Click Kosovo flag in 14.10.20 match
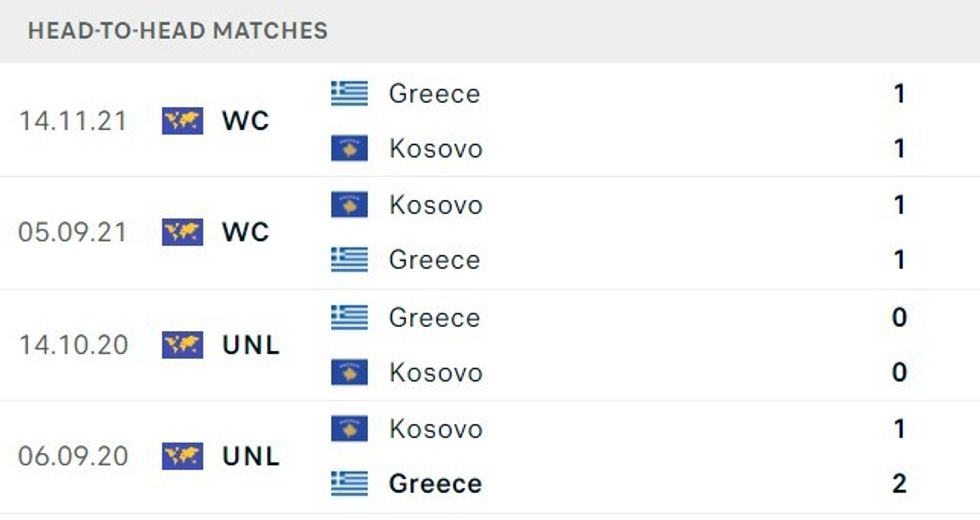Image resolution: width=980 pixels, height=520 pixels. pyautogui.click(x=350, y=373)
